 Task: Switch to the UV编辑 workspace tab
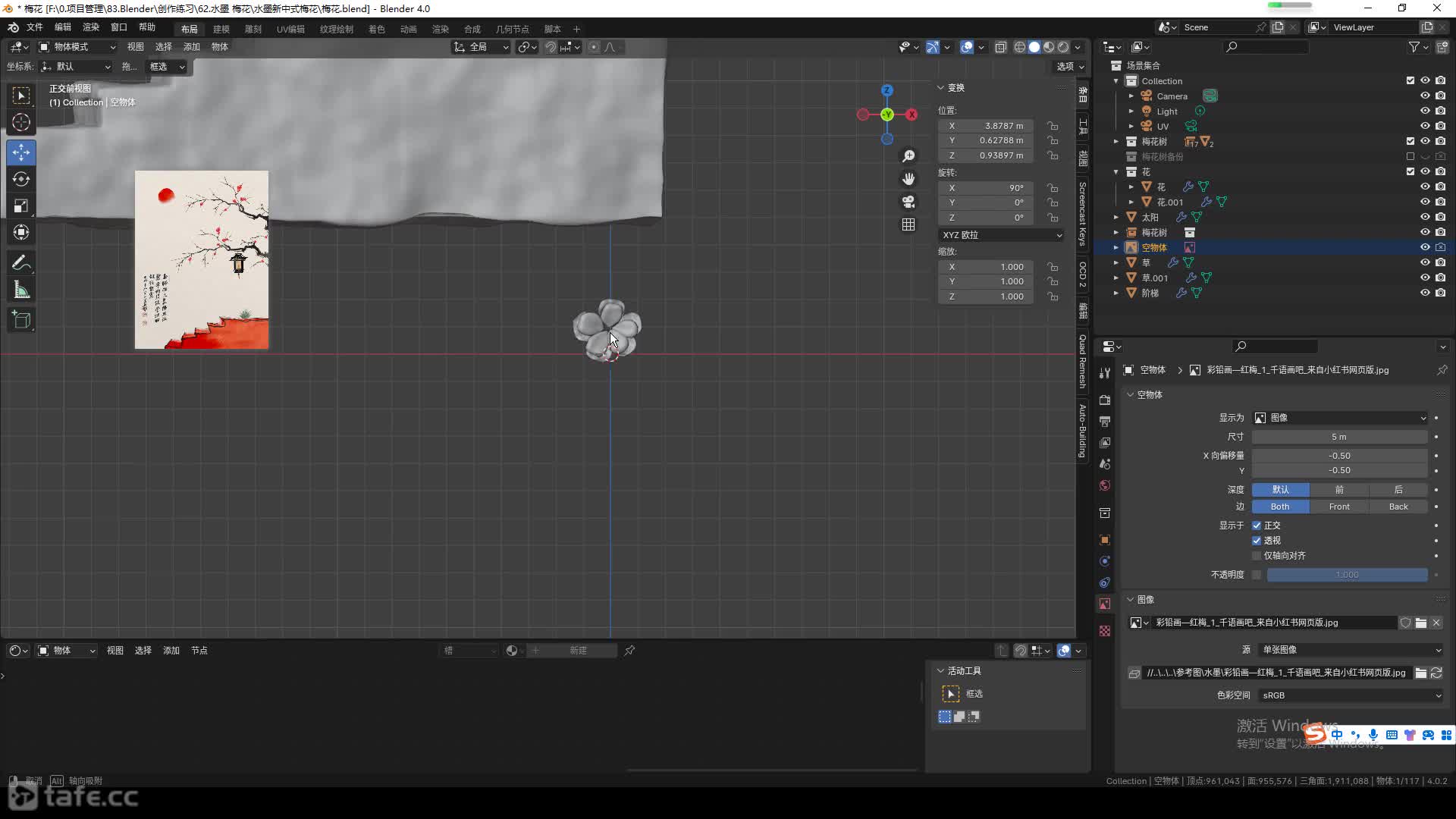point(290,29)
